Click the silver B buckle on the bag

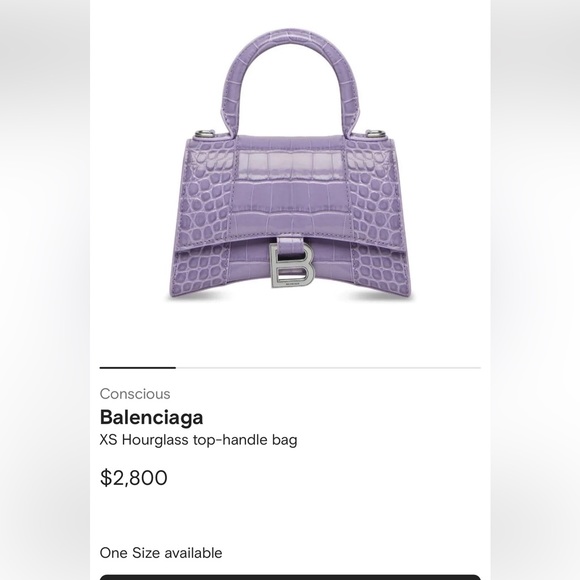click(x=291, y=265)
